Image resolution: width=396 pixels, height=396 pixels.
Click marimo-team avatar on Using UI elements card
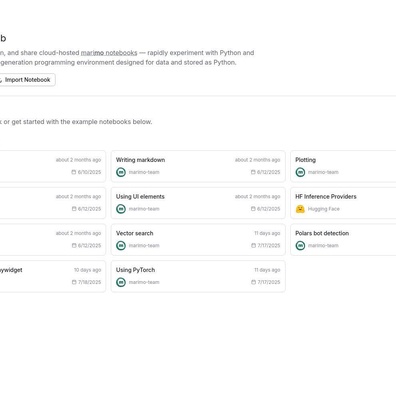coord(121,209)
